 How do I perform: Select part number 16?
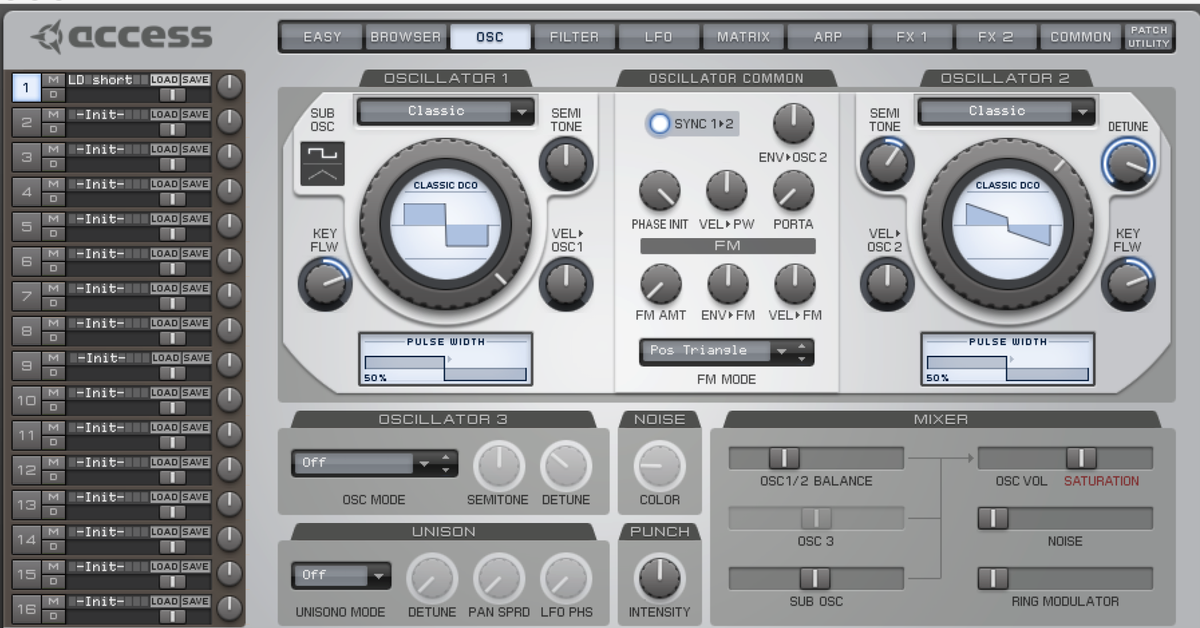pos(27,609)
